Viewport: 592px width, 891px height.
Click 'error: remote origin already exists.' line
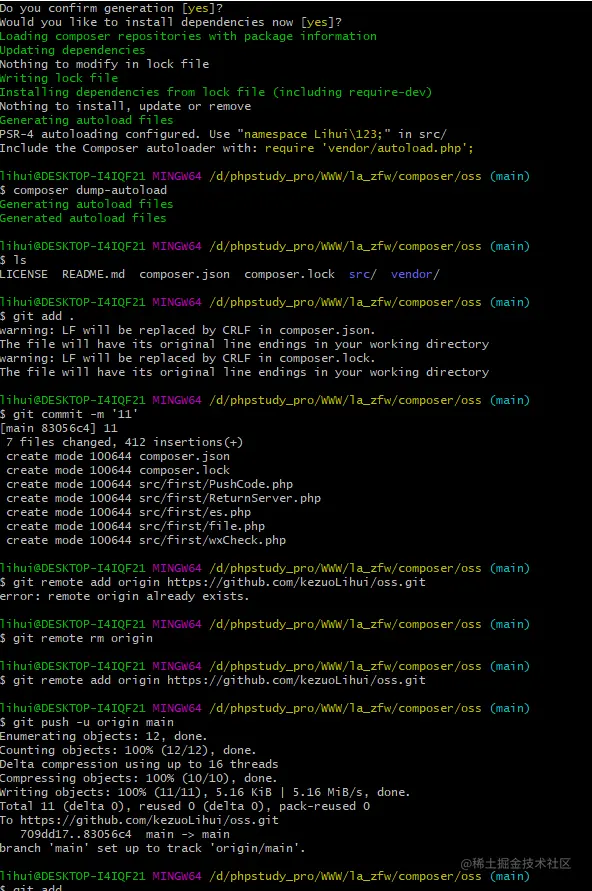[125, 596]
